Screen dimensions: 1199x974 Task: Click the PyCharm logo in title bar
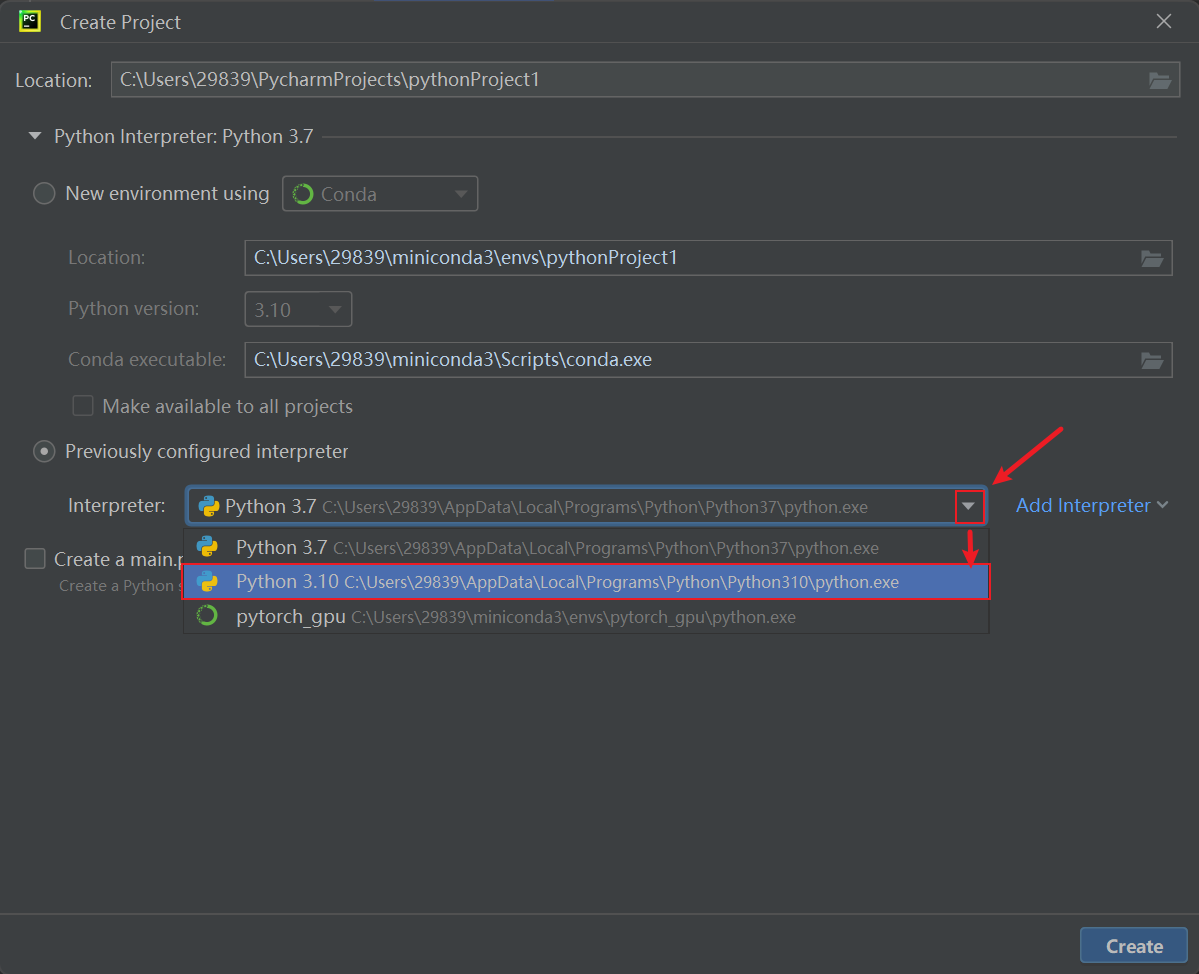(30, 21)
